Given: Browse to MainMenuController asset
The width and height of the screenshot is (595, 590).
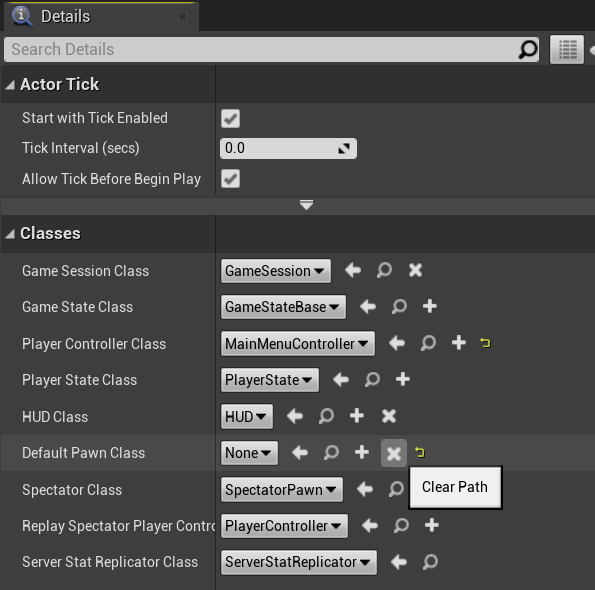Looking at the screenshot, I should click(428, 343).
